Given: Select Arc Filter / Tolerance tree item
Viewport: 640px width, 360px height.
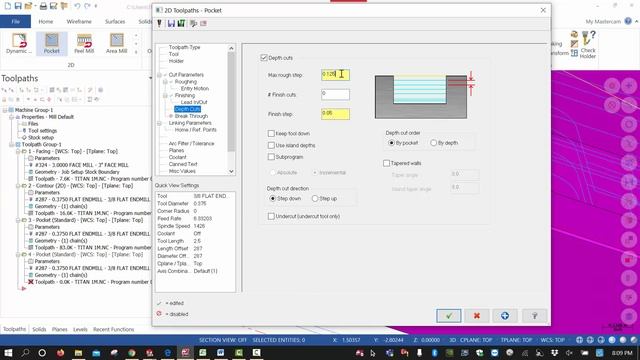Looking at the screenshot, I should pos(191,144).
